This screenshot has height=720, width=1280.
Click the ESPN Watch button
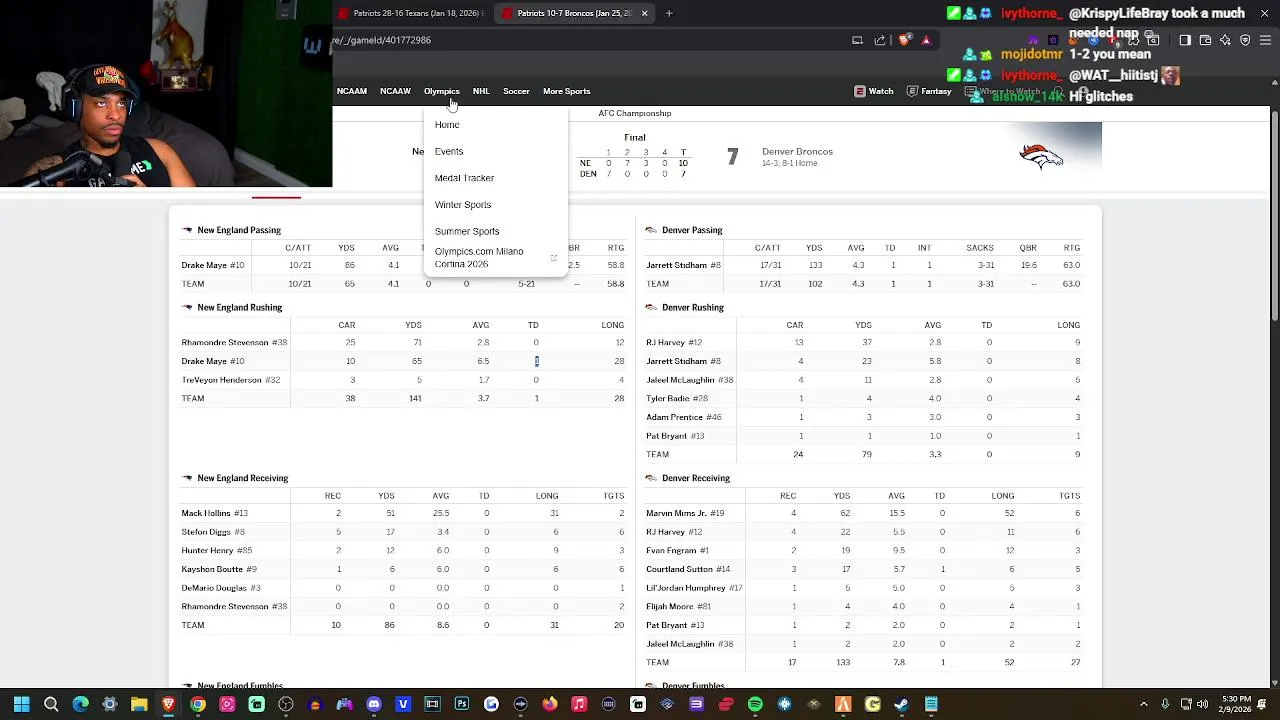[x=874, y=91]
